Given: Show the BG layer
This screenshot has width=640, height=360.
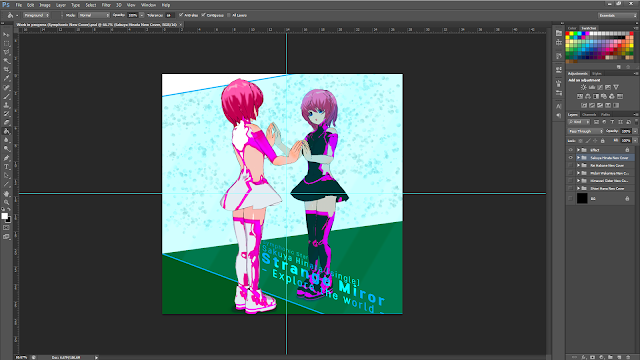Looking at the screenshot, I should click(571, 198).
